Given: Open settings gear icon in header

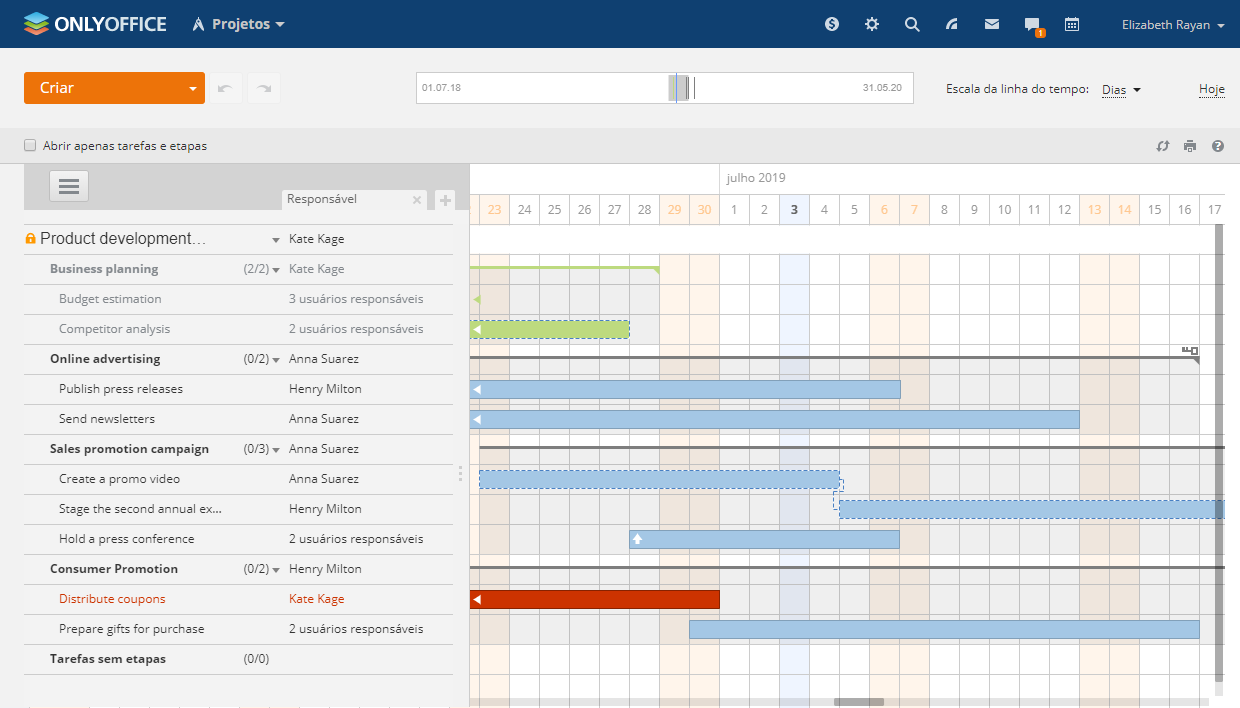Looking at the screenshot, I should tap(872, 24).
